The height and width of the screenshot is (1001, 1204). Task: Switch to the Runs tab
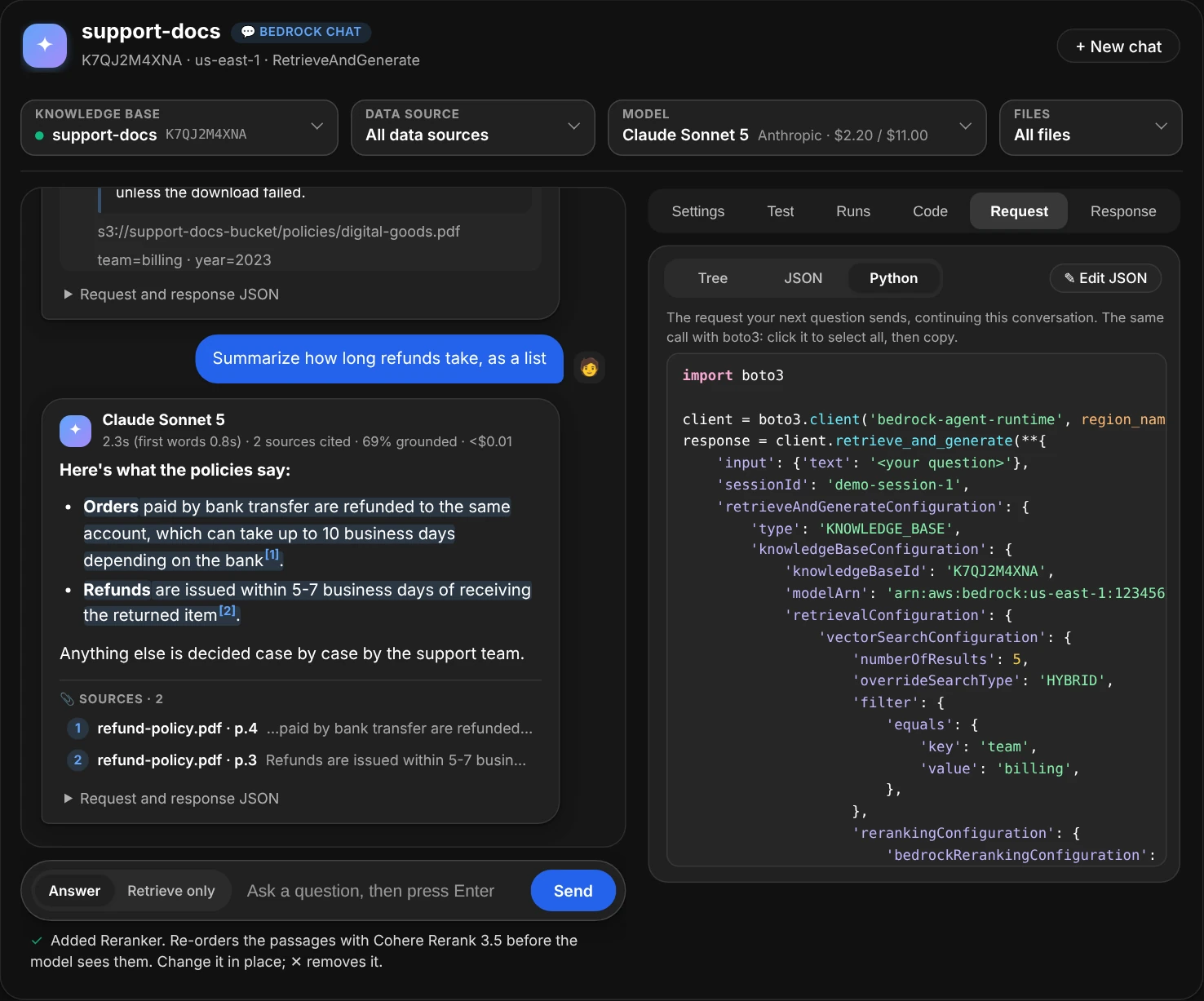tap(853, 211)
